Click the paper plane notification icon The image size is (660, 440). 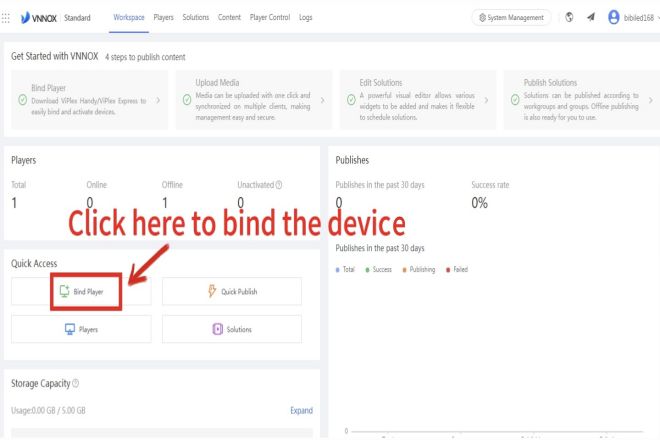pos(591,17)
